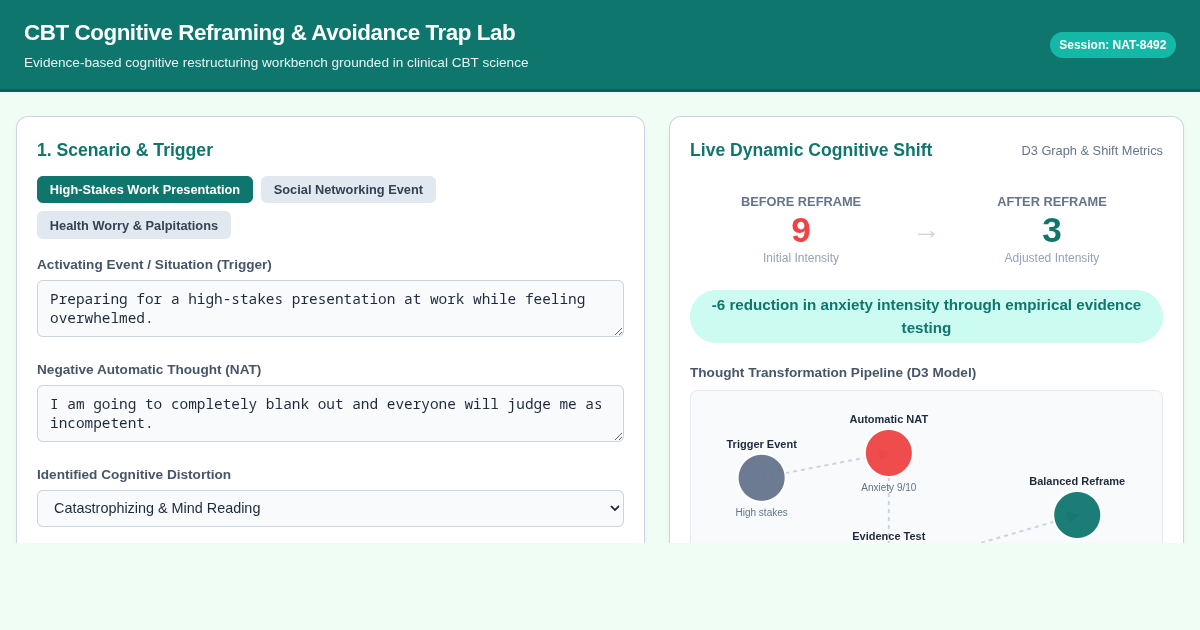Click the teal Balanced Reframe node
Image resolution: width=1200 pixels, height=630 pixels.
1077,515
